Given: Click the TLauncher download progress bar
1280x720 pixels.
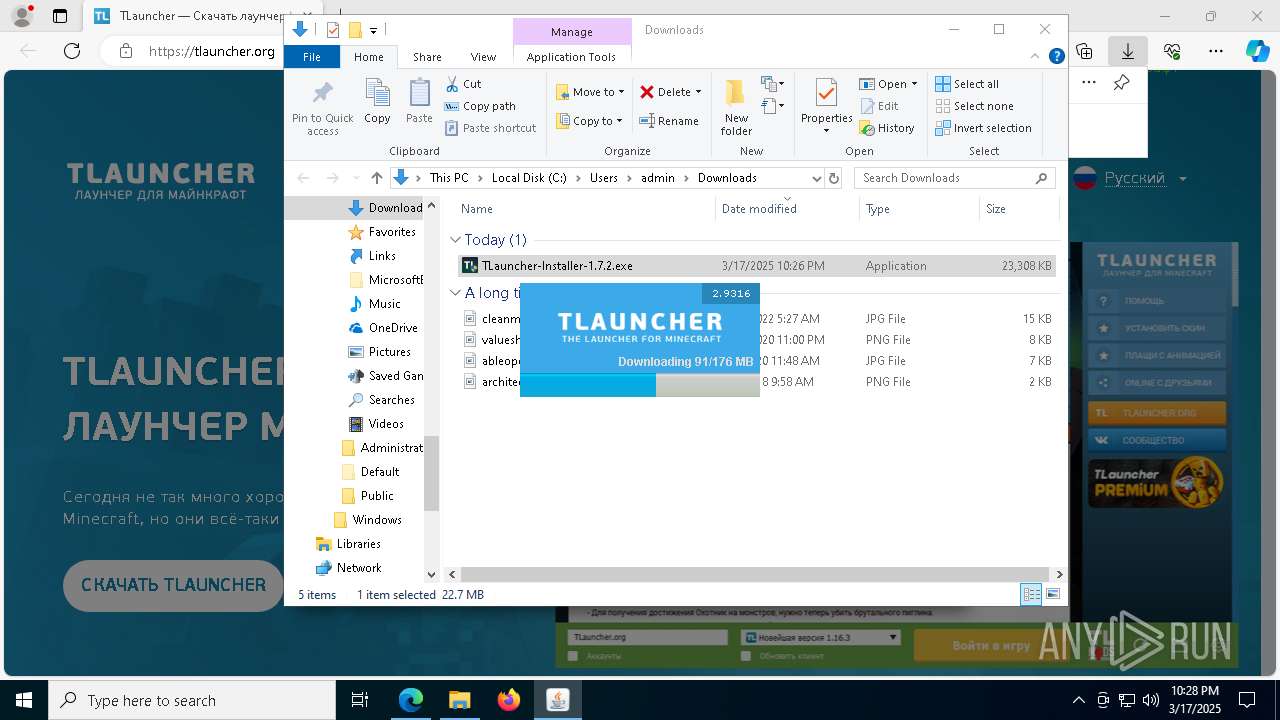Looking at the screenshot, I should (x=640, y=385).
